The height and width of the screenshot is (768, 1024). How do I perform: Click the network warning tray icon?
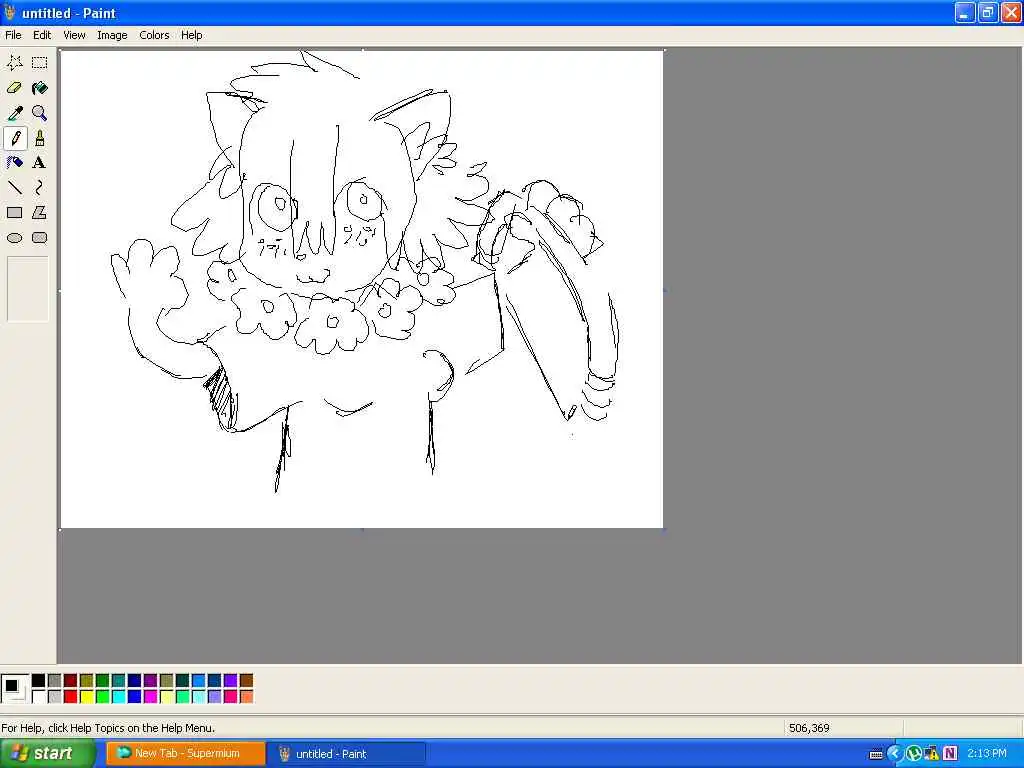tap(931, 754)
